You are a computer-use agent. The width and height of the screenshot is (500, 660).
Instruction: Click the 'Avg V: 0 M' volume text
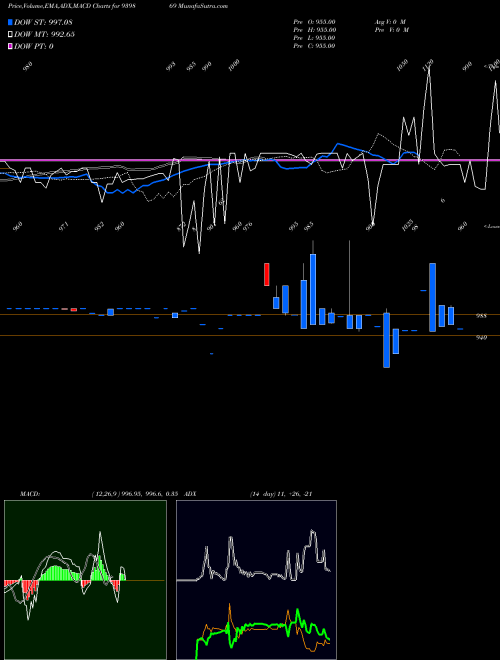[390, 22]
